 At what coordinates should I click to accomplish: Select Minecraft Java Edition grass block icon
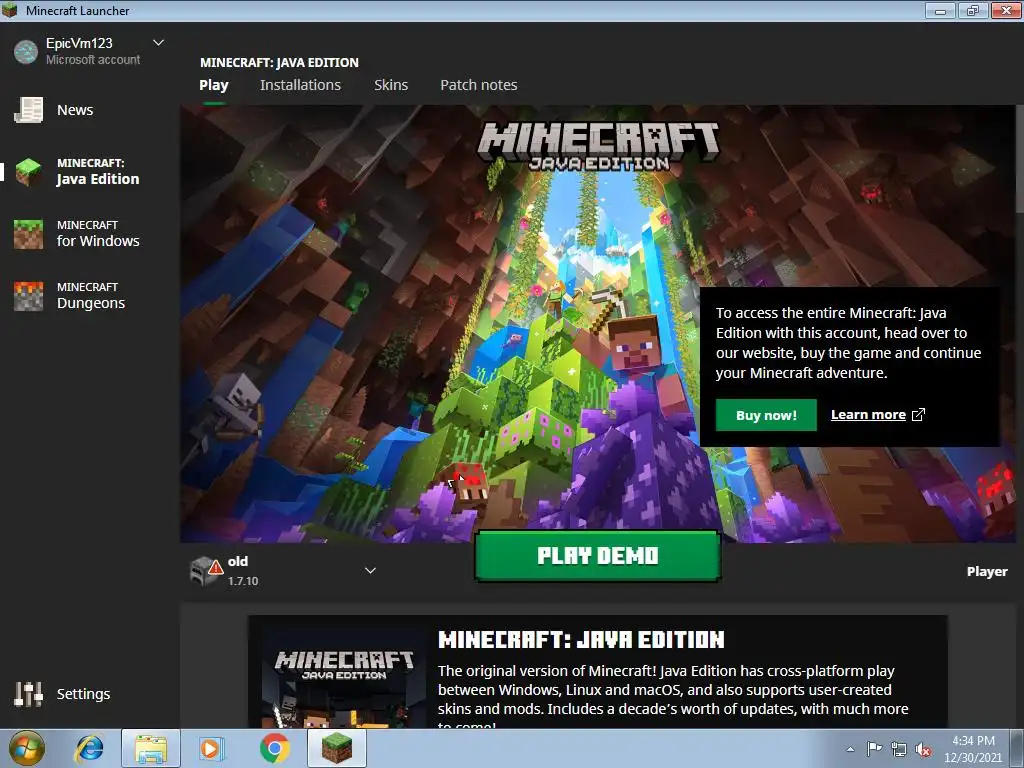[x=29, y=172]
